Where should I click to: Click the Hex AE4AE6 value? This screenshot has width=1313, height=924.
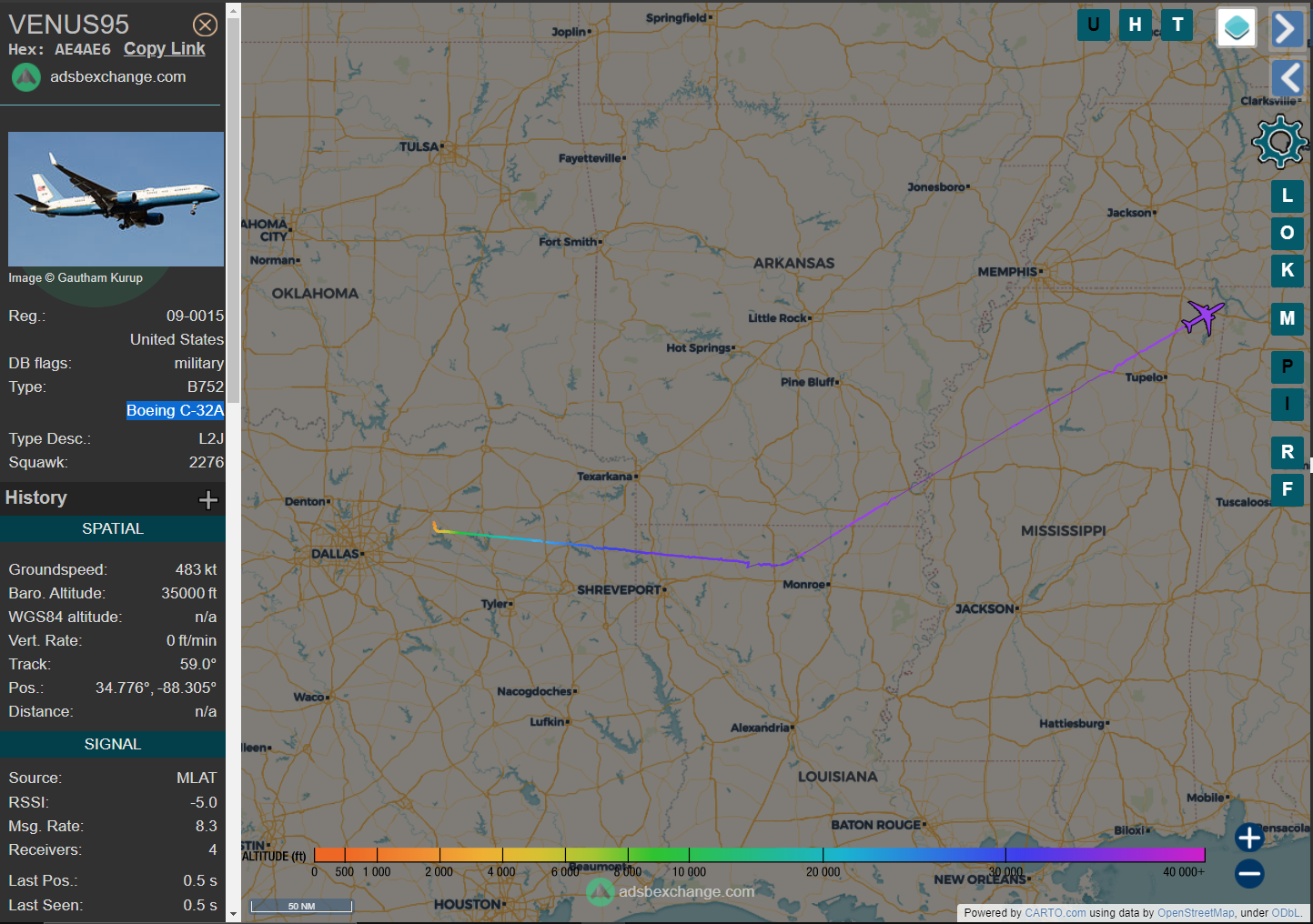[x=83, y=50]
